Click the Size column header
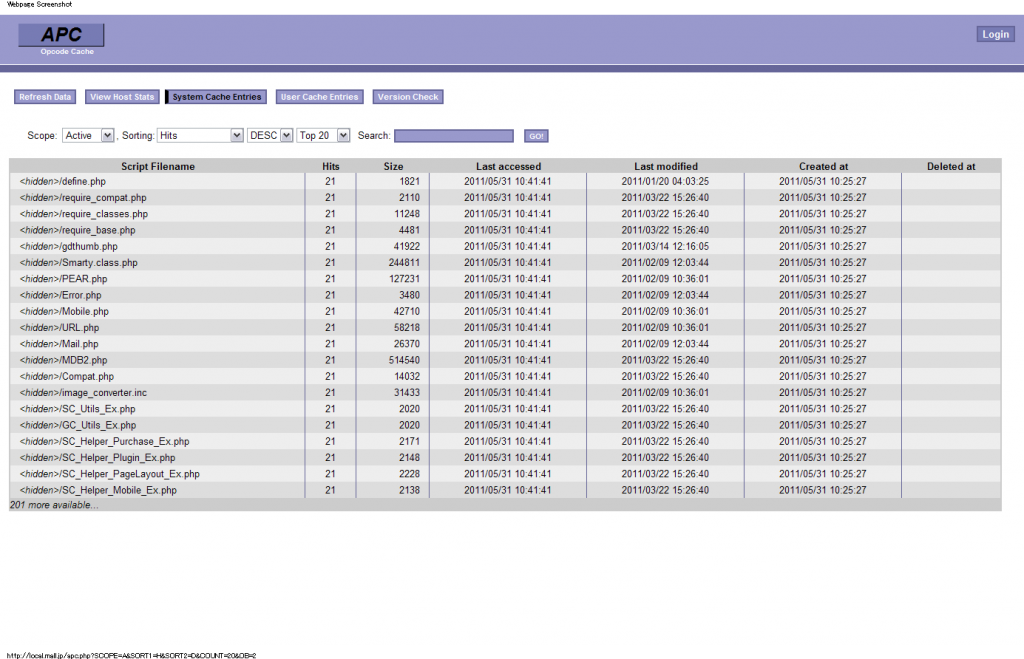1024x659 pixels. click(x=393, y=166)
